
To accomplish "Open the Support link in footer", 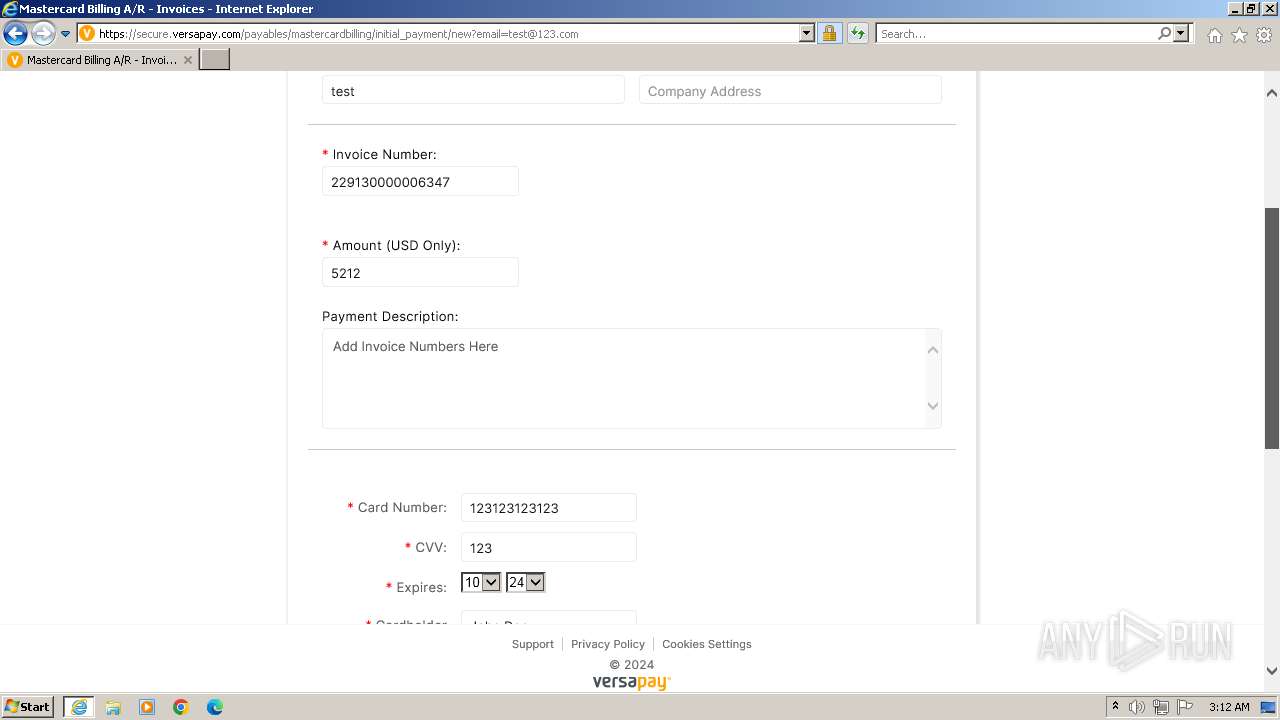I will point(532,644).
